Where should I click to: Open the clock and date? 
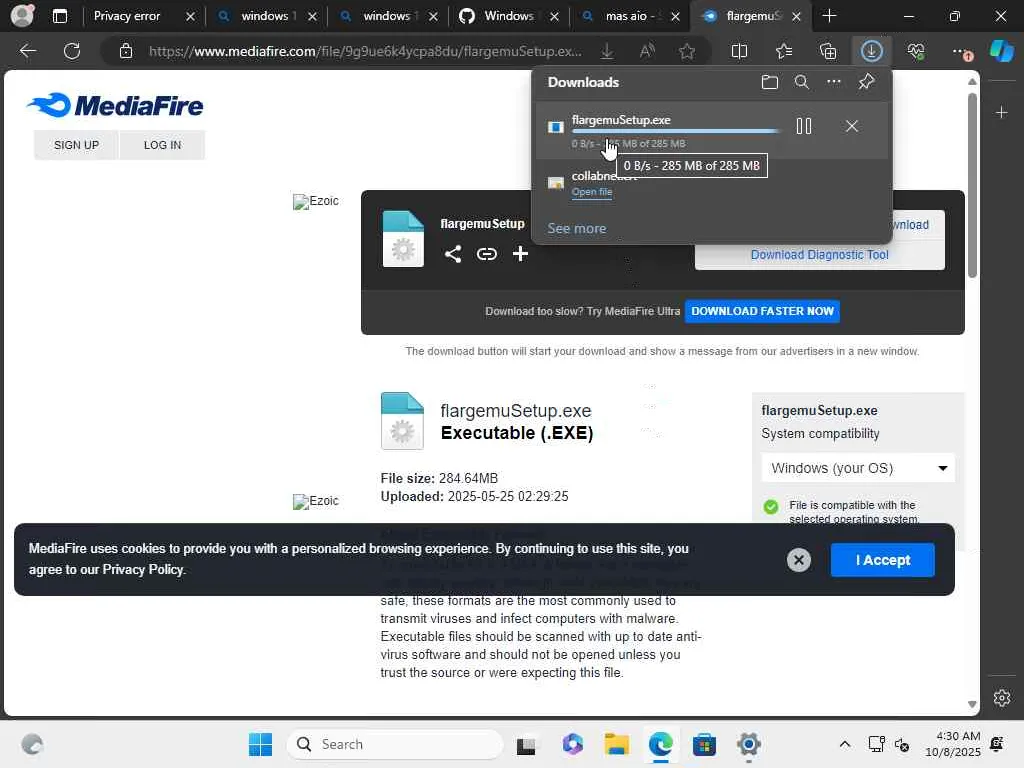pyautogui.click(x=953, y=744)
